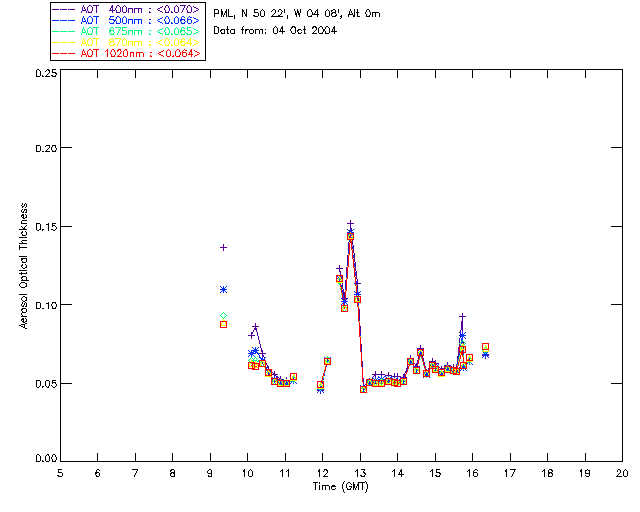Click the isolated green diamond marker near 9:20
The width and height of the screenshot is (640, 512).
(223, 316)
